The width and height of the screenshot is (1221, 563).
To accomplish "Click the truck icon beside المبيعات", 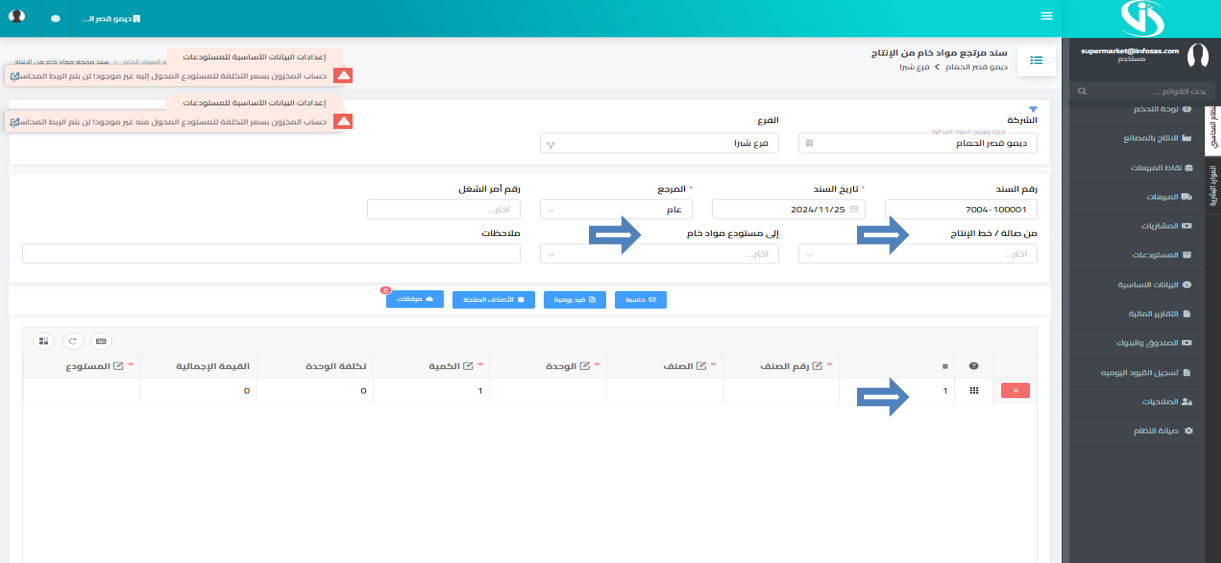I will pyautogui.click(x=1188, y=197).
